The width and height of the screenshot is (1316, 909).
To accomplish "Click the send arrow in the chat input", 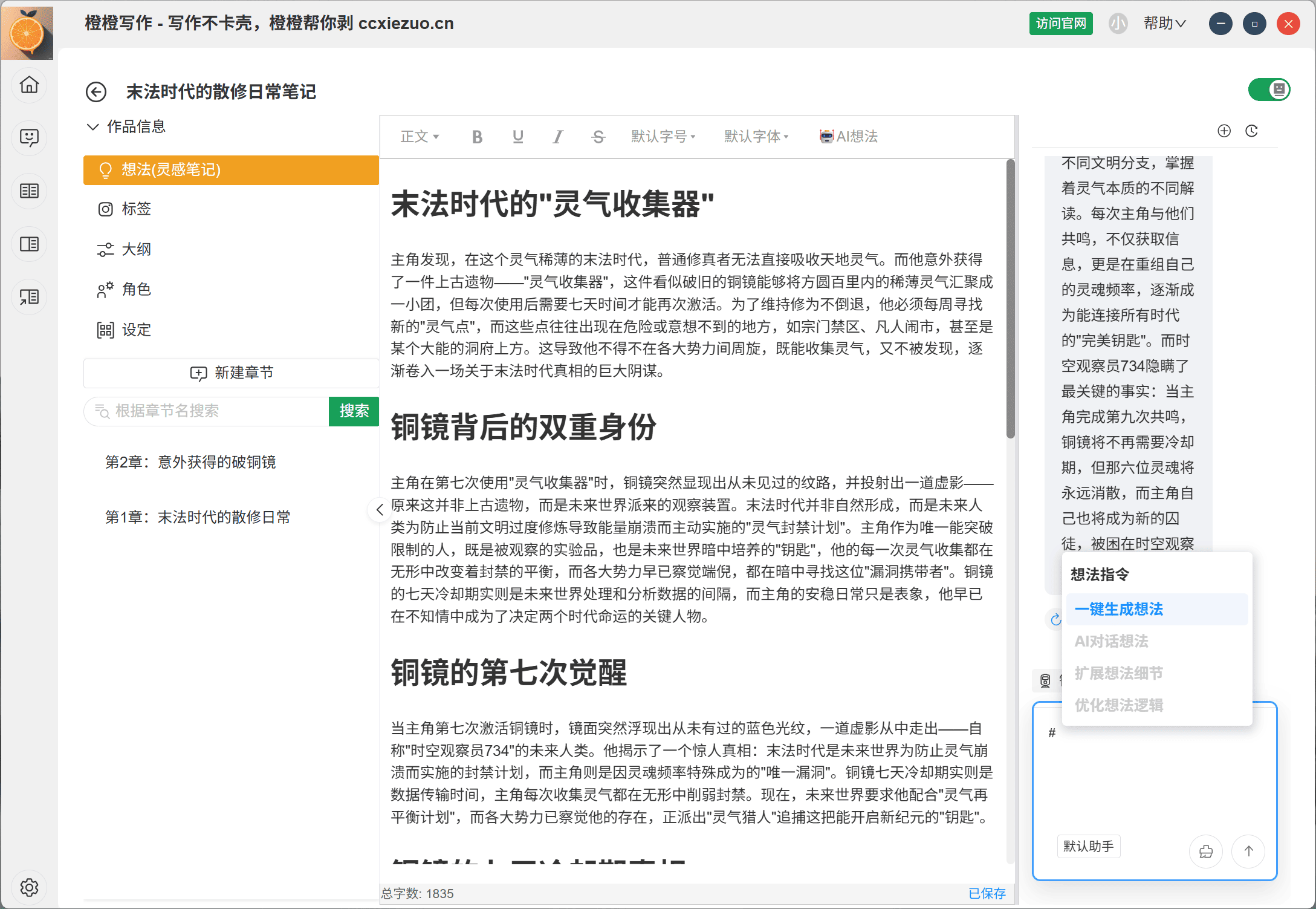I will (1248, 851).
